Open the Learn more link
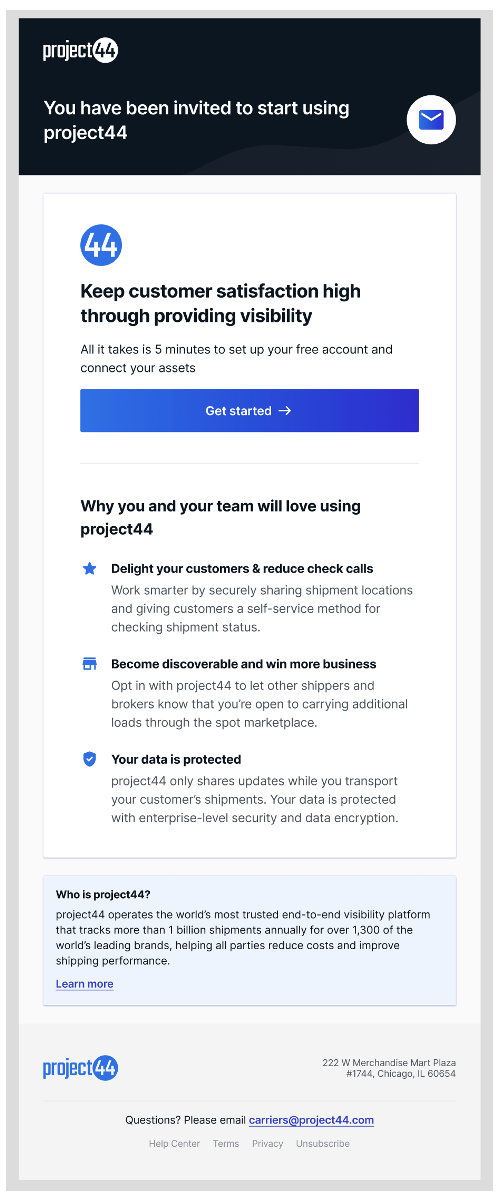The height and width of the screenshot is (1200, 502). click(85, 984)
